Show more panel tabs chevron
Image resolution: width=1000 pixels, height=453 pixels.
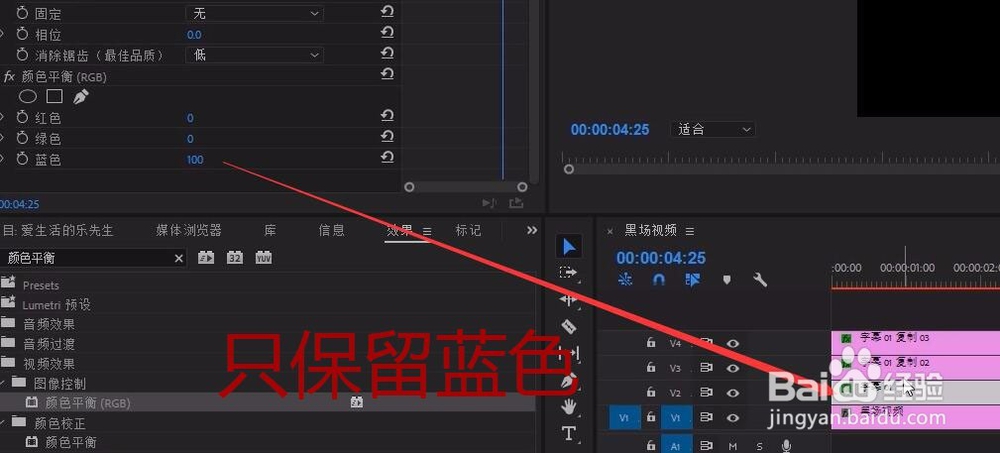coord(532,230)
